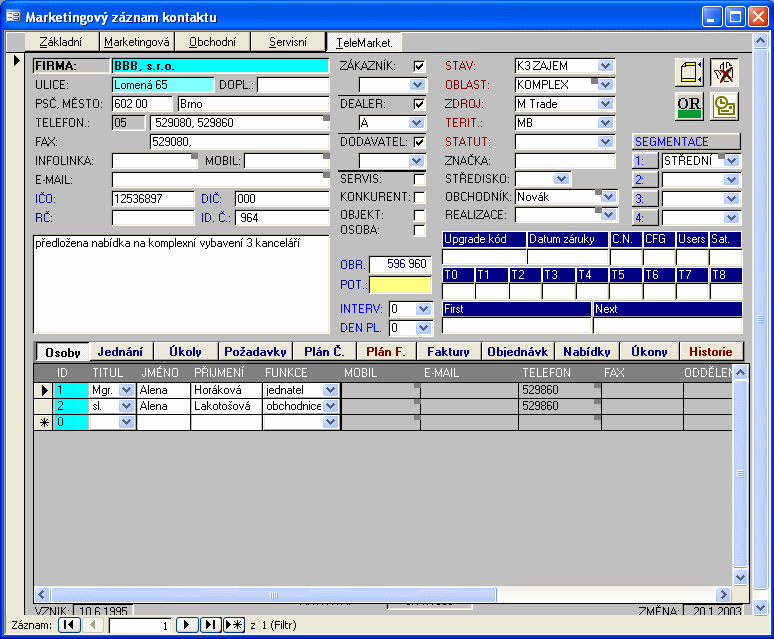Open the STŘEDISKO dropdown
This screenshot has width=774, height=639.
tap(561, 179)
